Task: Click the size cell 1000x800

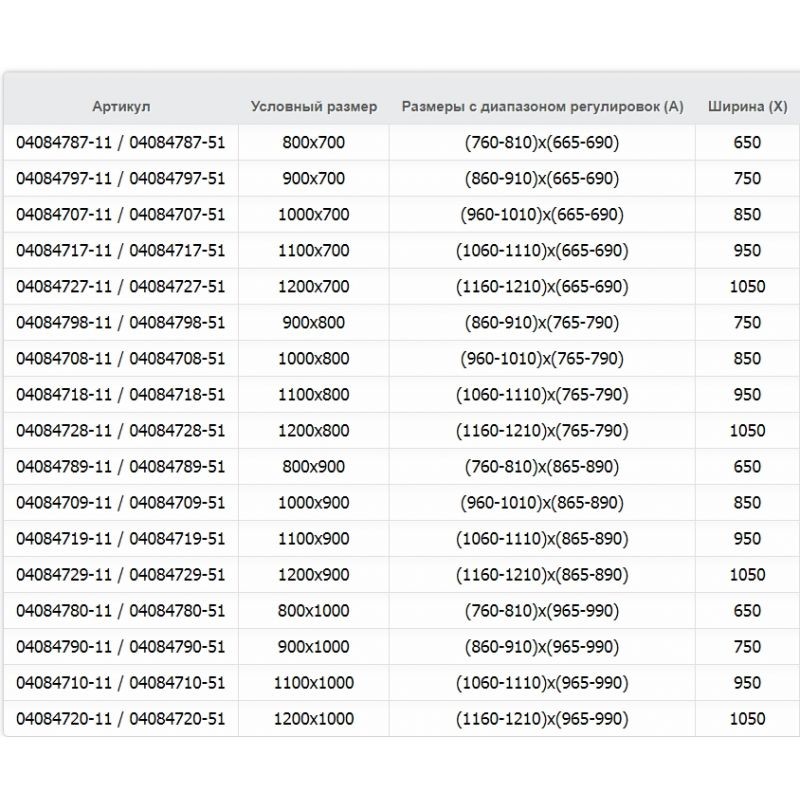Action: pyautogui.click(x=314, y=359)
